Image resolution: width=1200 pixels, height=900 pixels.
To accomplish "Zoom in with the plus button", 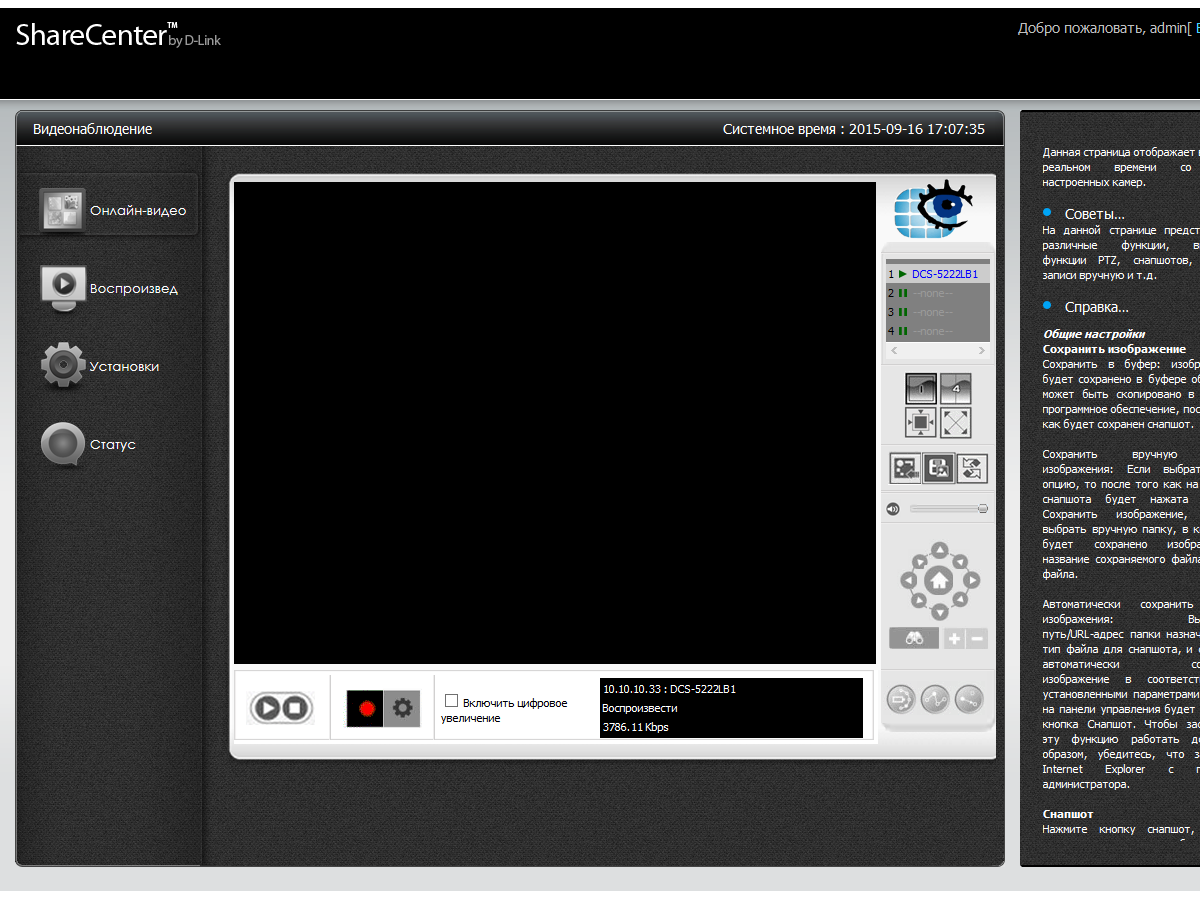I will 955,639.
